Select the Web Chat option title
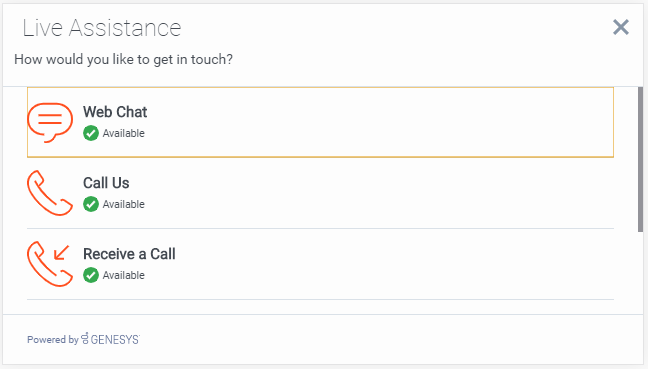The image size is (648, 369). click(115, 112)
